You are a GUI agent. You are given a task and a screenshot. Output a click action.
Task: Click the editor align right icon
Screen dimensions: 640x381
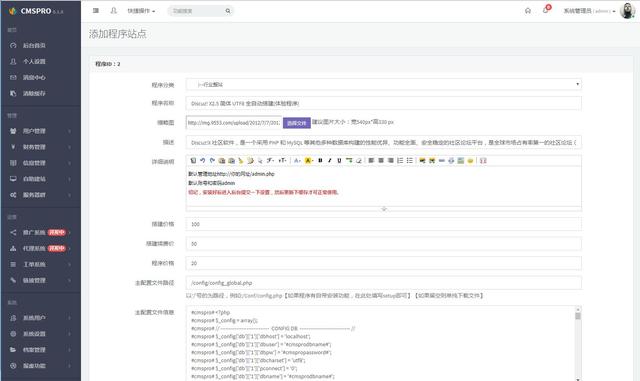coord(391,160)
